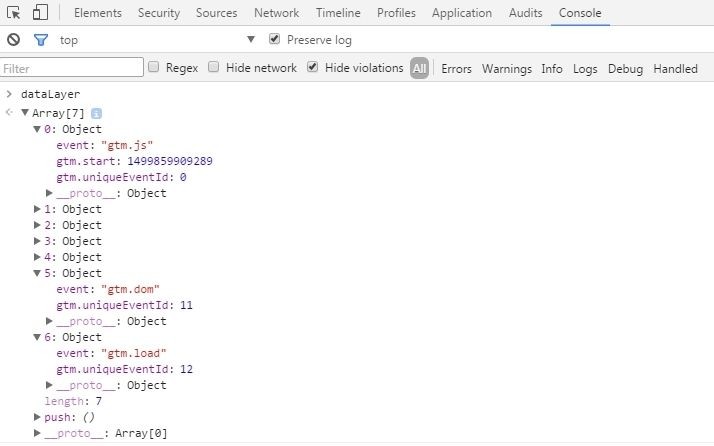Toggle the Preserve log checkbox
Viewport: 714px width, 446px height.
pos(274,39)
